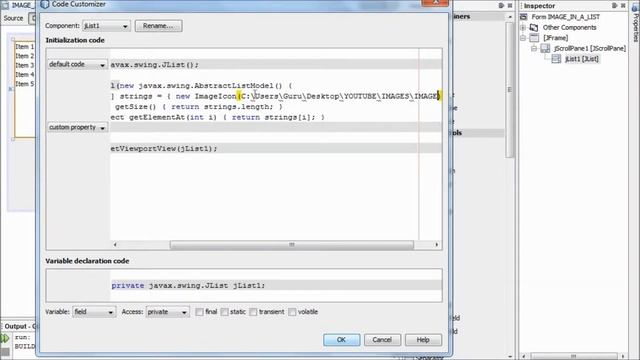This screenshot has height=360, width=640.
Task: Click the Other Components folder icon
Action: (533, 27)
